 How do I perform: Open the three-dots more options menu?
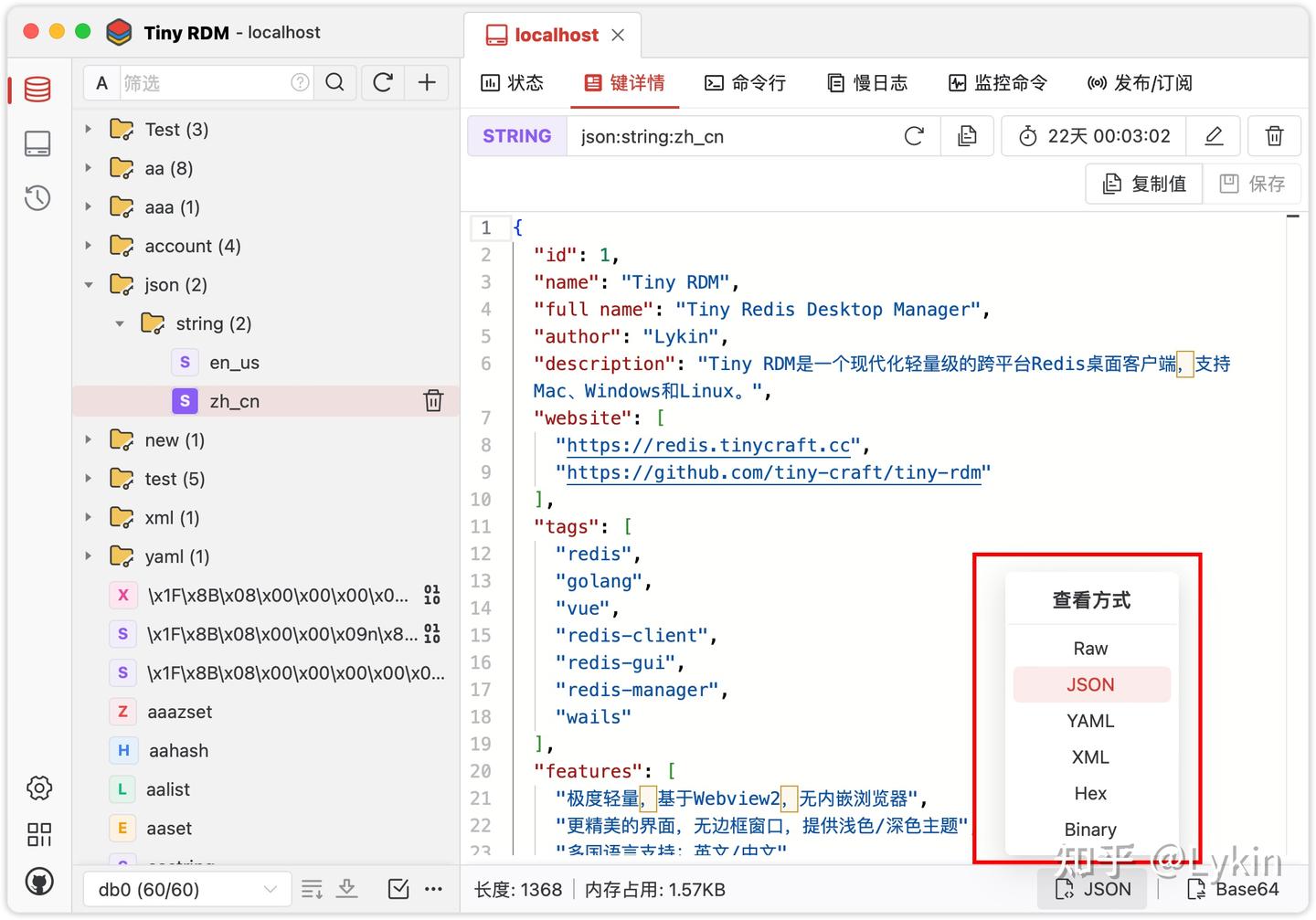tap(433, 889)
